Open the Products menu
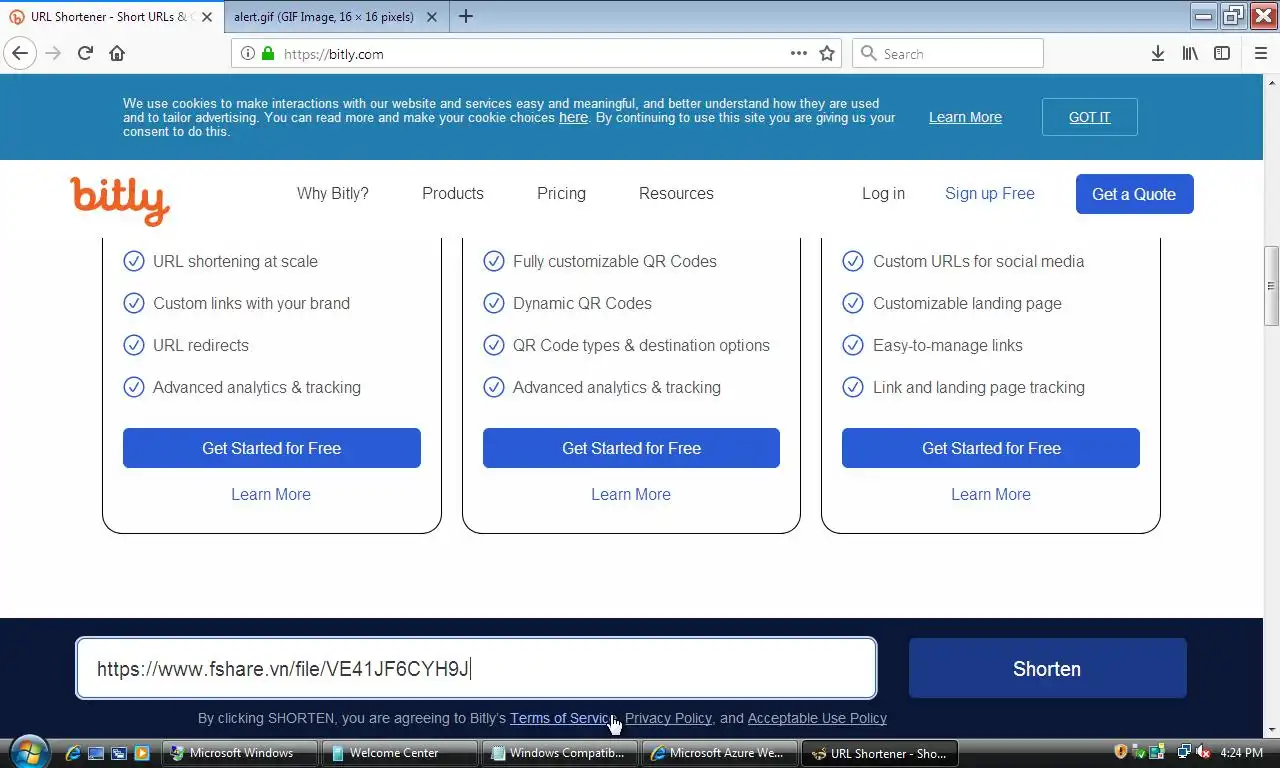This screenshot has width=1280, height=768. 453,193
